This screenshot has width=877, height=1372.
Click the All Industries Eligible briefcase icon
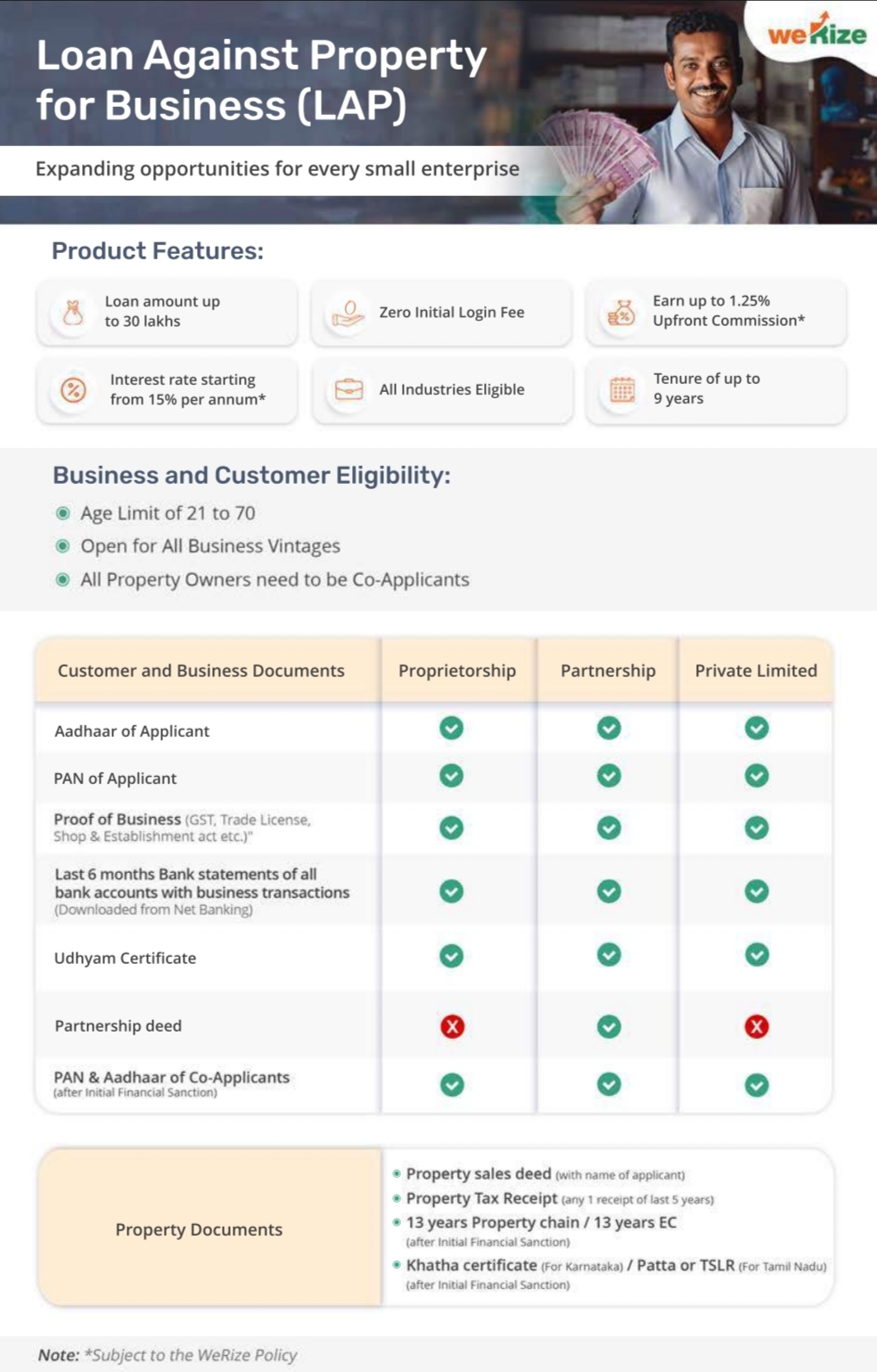coord(348,389)
